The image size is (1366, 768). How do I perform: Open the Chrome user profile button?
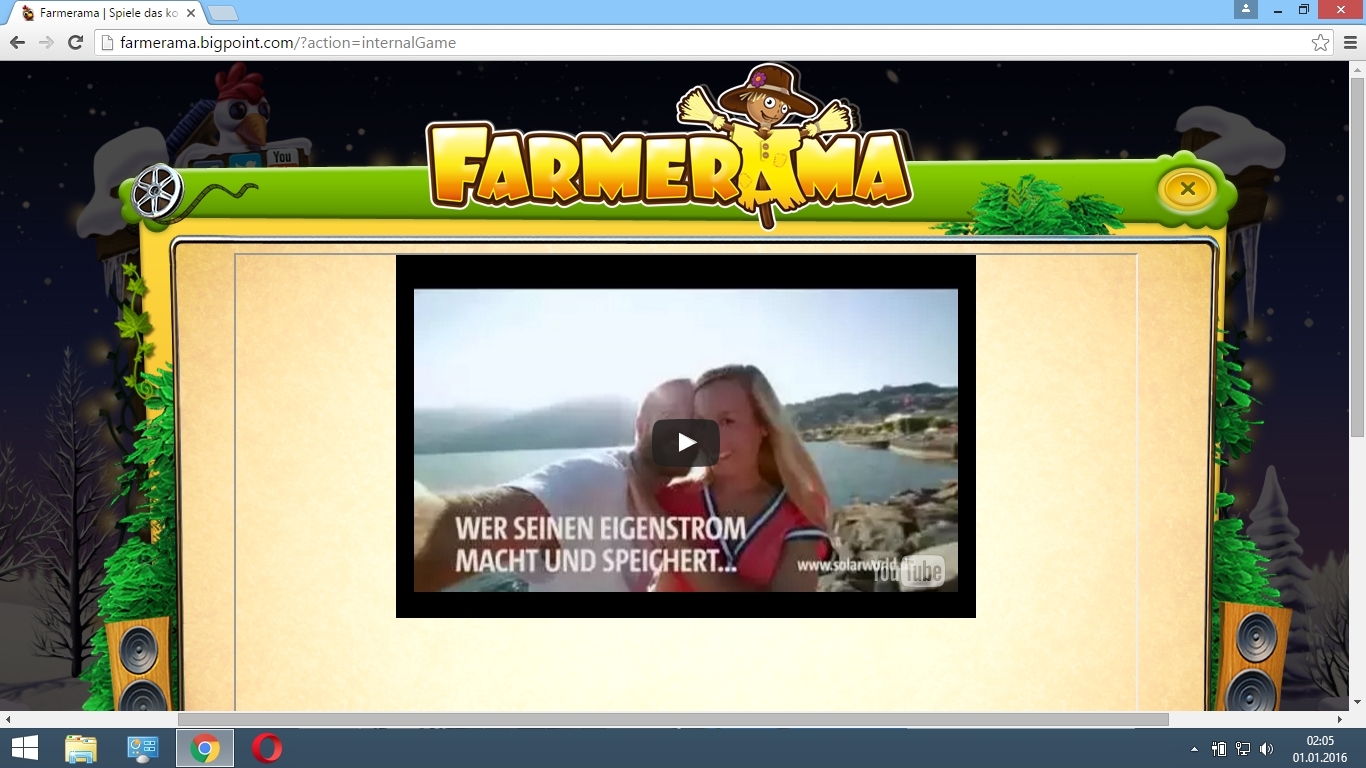1245,9
